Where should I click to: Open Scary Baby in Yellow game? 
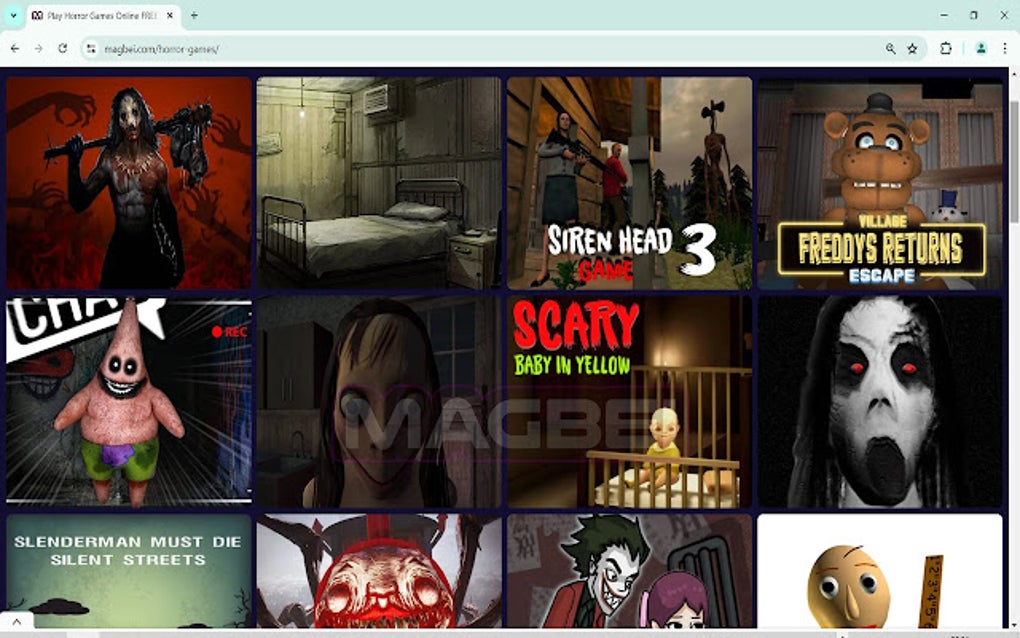(630, 401)
